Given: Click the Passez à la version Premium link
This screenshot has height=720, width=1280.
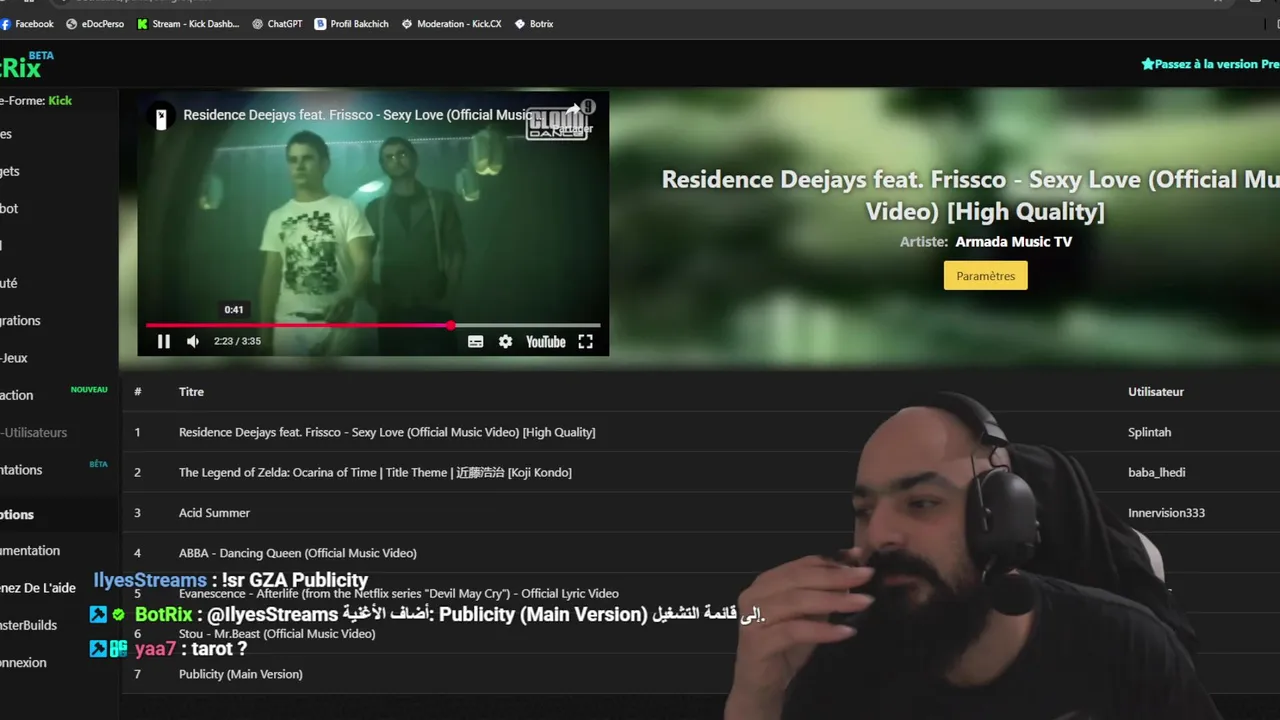Looking at the screenshot, I should point(1211,64).
